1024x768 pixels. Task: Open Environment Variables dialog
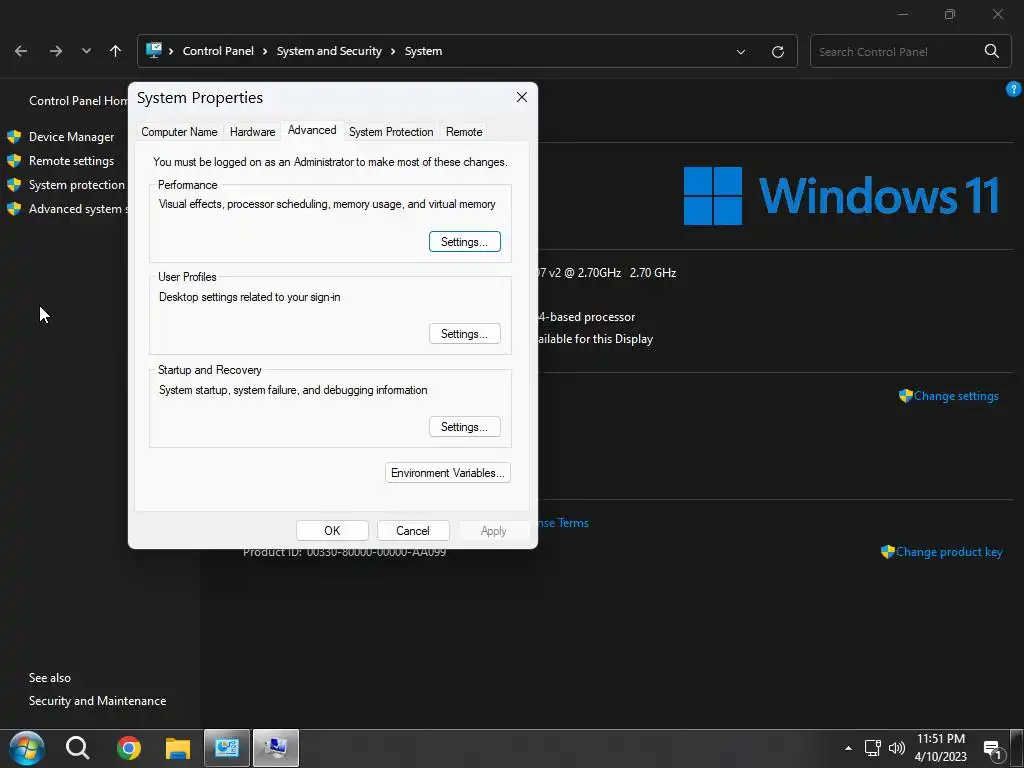click(448, 473)
